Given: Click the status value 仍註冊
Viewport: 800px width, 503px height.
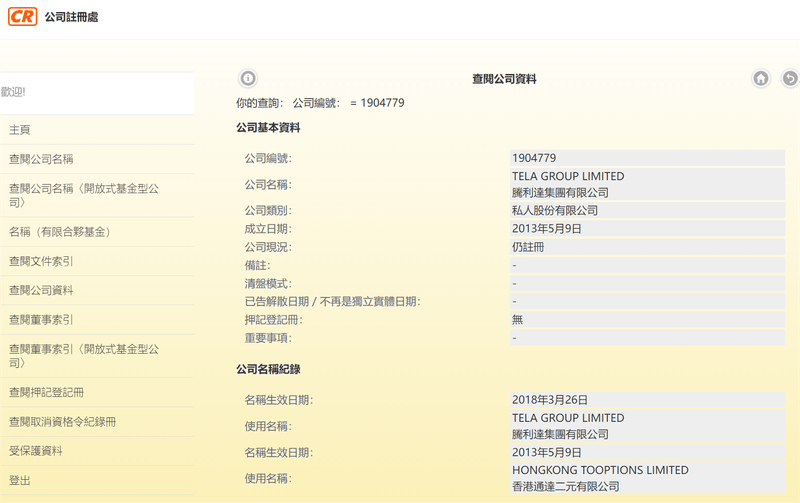Looking at the screenshot, I should click(528, 247).
